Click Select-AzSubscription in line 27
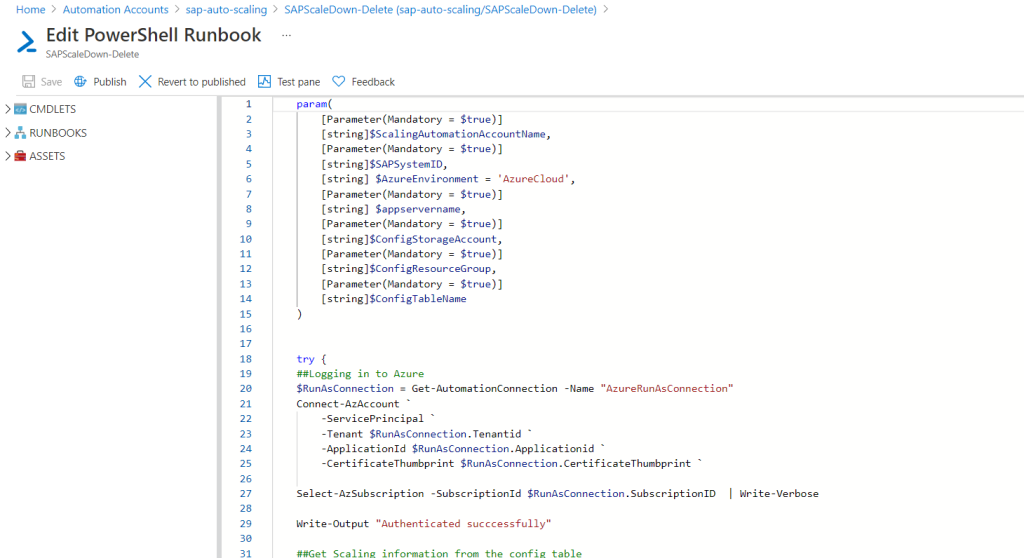This screenshot has width=1024, height=558. 360,493
